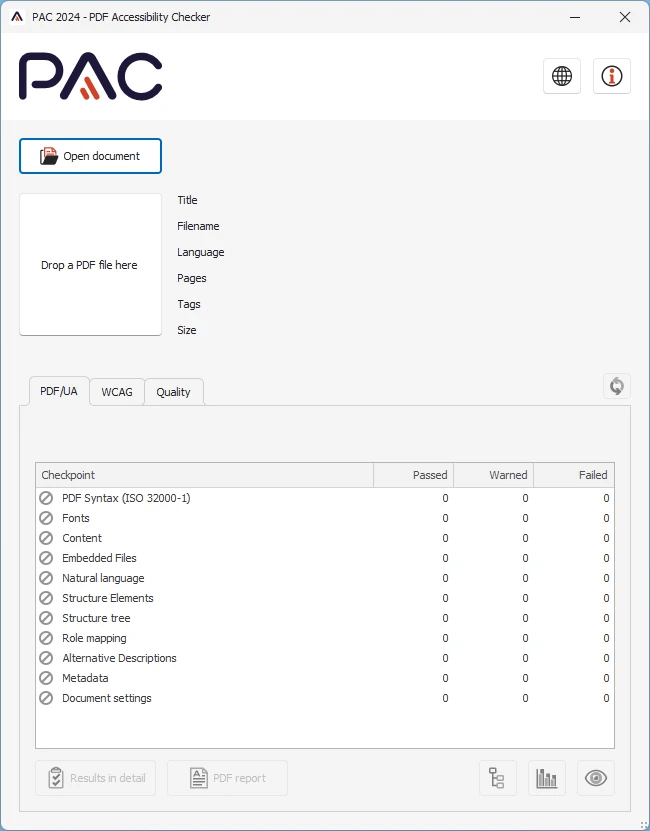Click the status icon beside Embedded Files

pyautogui.click(x=46, y=558)
